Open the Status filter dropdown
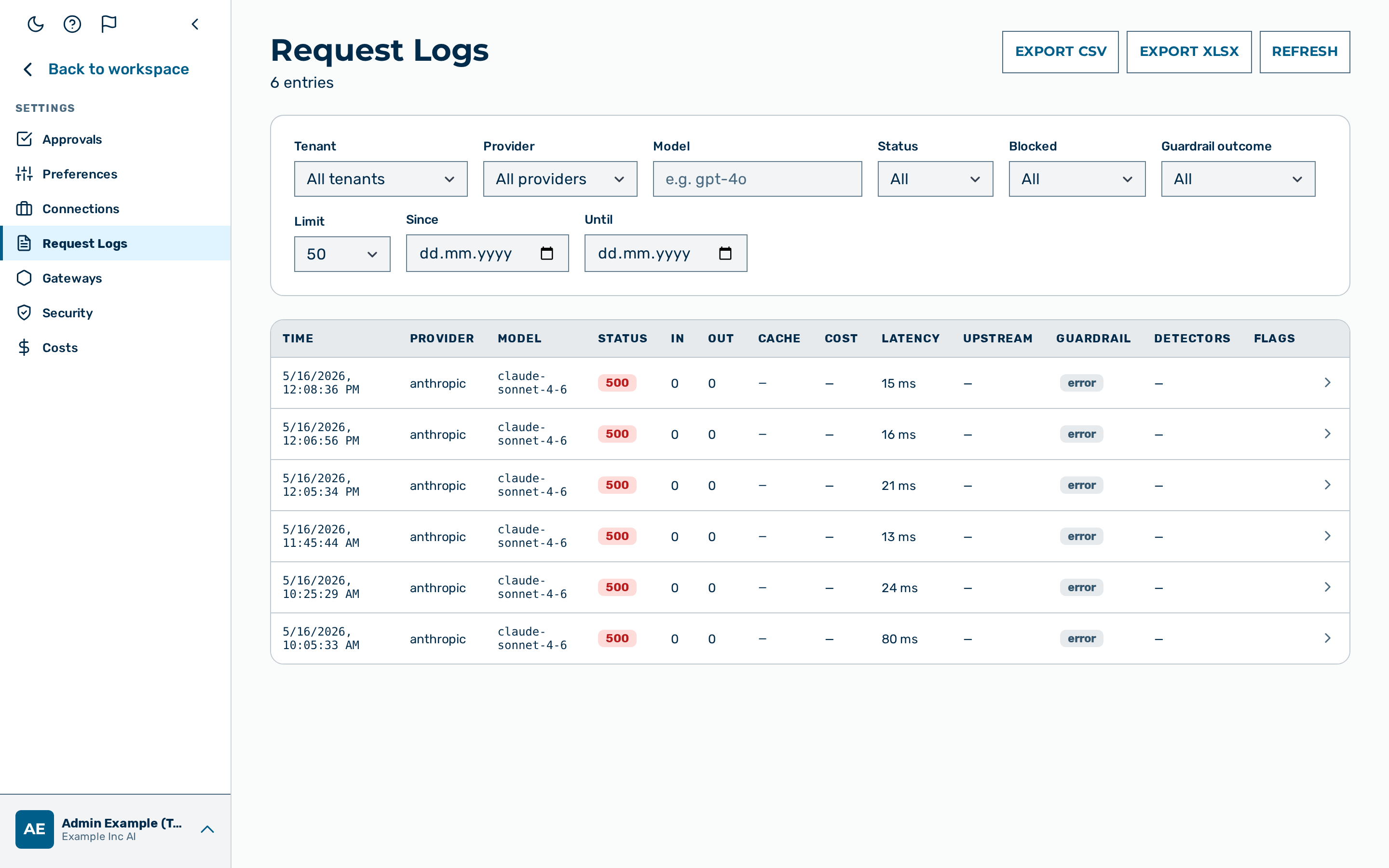Image resolution: width=1389 pixels, height=868 pixels. coord(935,179)
